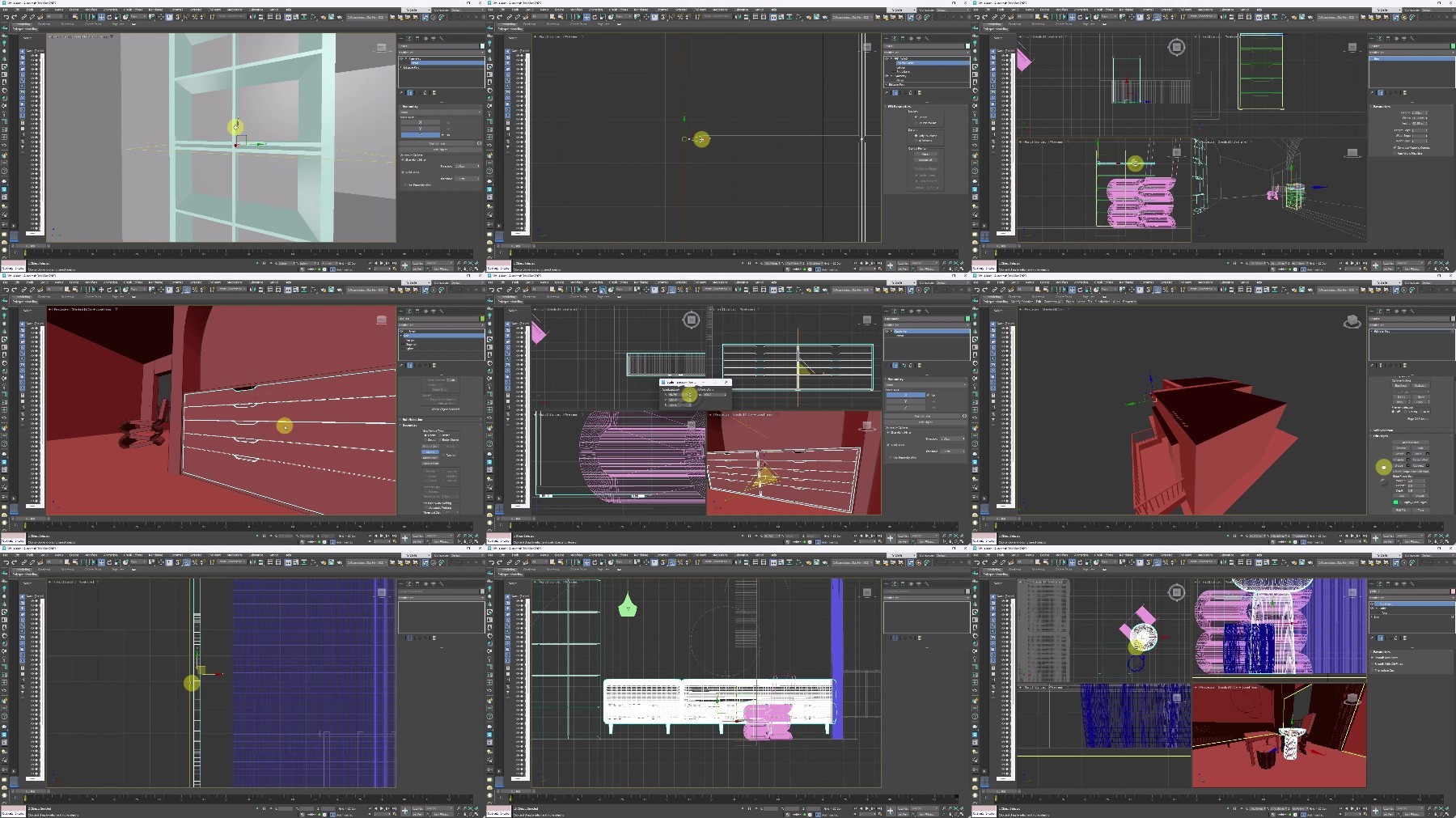Top-left screenshot: open the Utilities wrench tab
The image size is (1456, 818).
click(x=442, y=38)
